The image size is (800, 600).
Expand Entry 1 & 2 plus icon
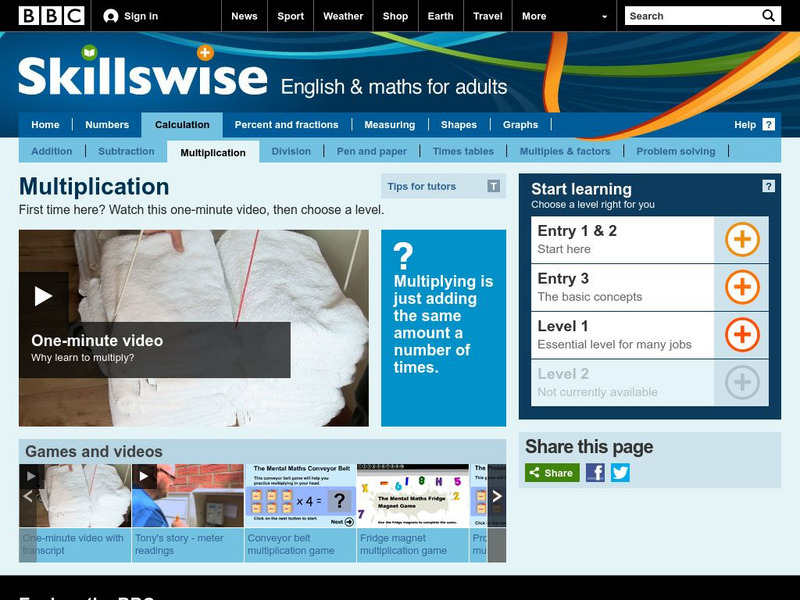[x=742, y=239]
